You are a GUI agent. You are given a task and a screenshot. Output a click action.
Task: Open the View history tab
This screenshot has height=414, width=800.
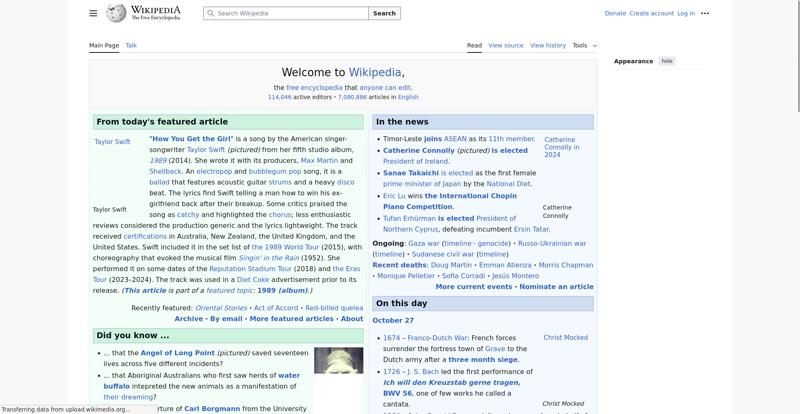click(548, 45)
